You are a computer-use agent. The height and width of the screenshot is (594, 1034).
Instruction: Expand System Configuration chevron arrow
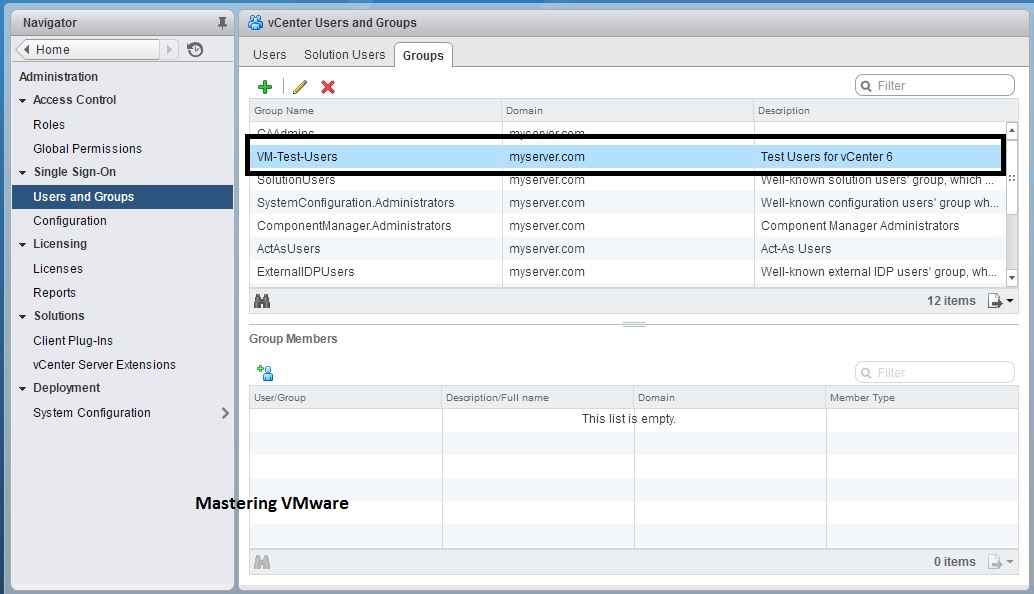click(x=225, y=413)
